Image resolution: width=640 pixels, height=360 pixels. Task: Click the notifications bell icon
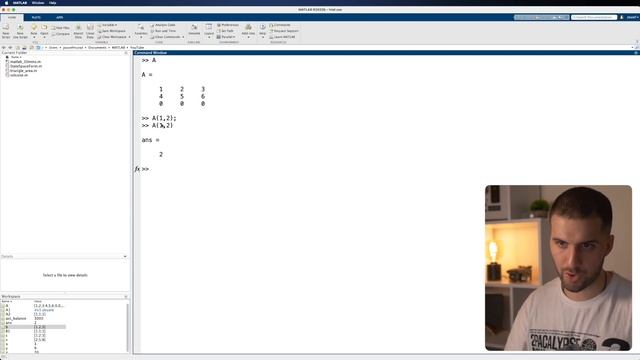[622, 17]
